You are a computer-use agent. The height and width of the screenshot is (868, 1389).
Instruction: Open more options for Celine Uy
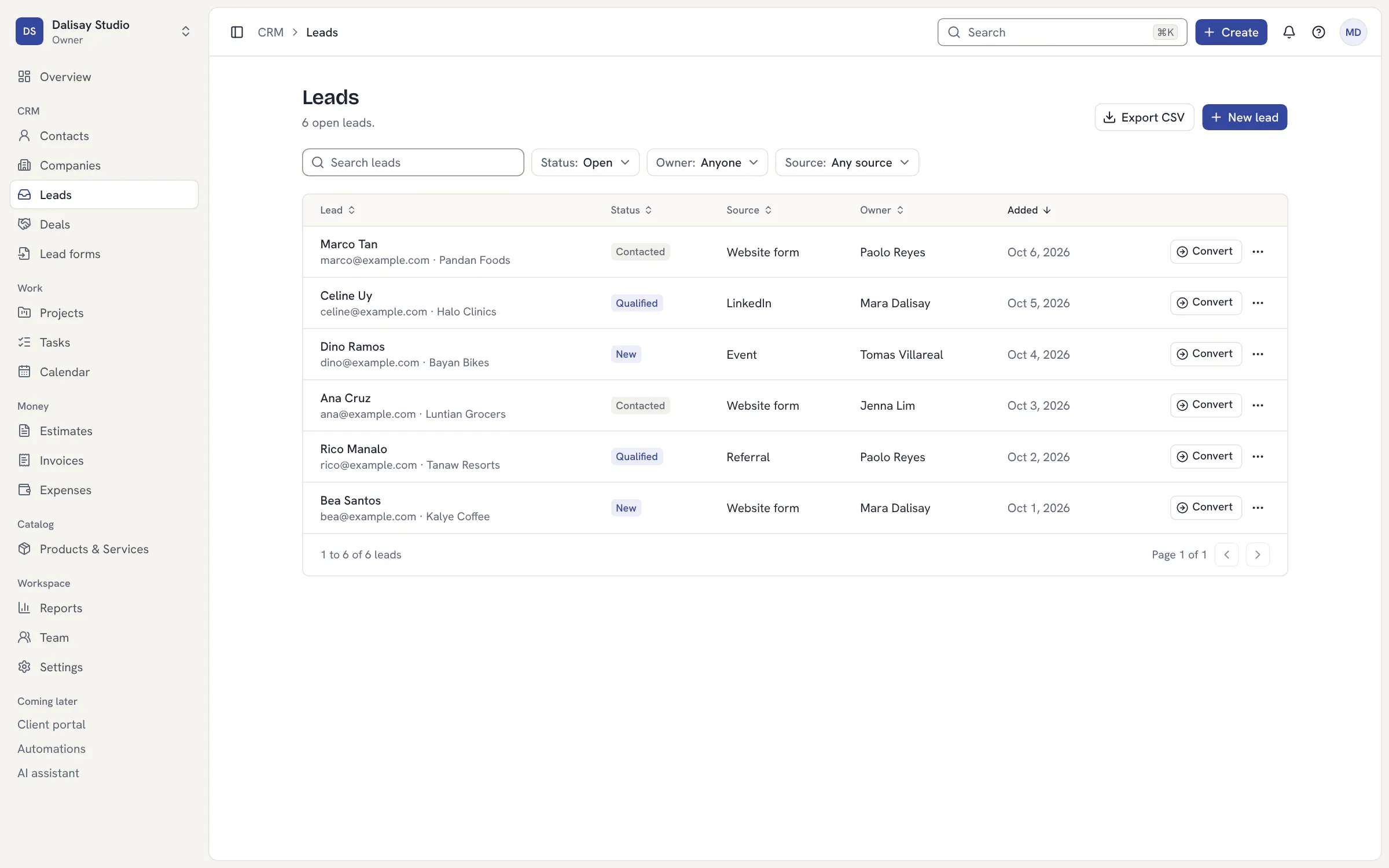coord(1258,303)
